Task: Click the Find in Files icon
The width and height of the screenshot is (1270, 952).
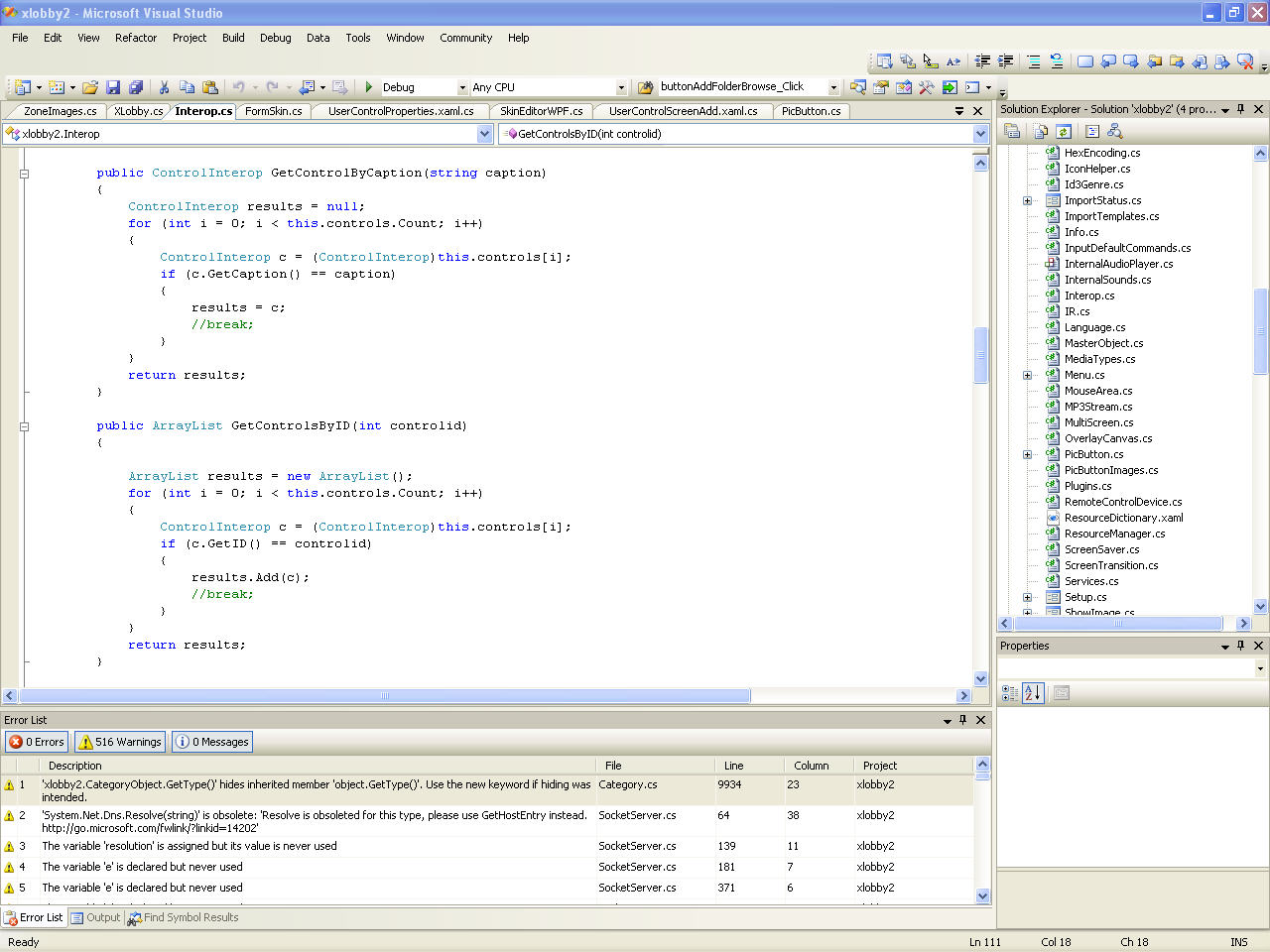Action: pyautogui.click(x=645, y=87)
